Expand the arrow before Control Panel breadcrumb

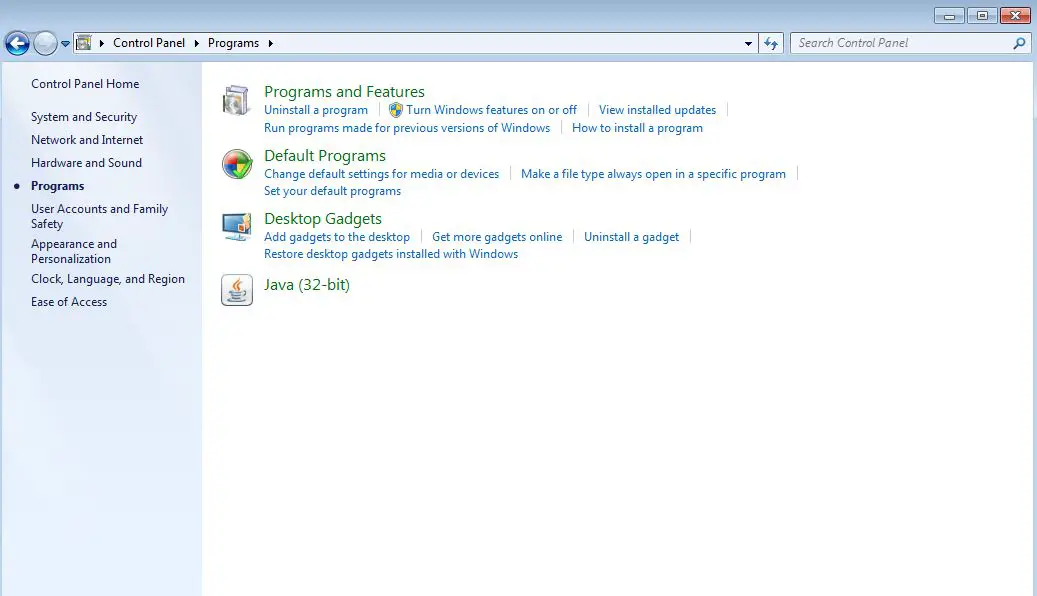102,43
